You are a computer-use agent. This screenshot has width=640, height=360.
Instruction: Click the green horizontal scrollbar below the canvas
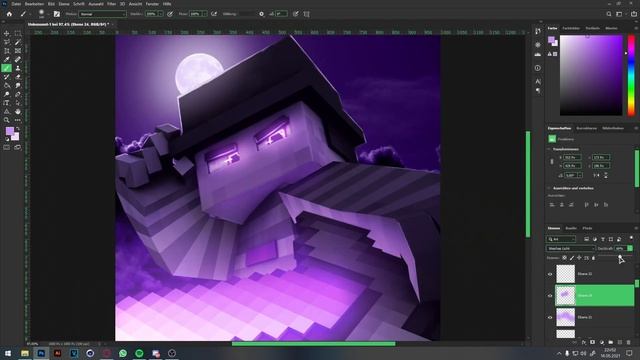click(x=313, y=344)
